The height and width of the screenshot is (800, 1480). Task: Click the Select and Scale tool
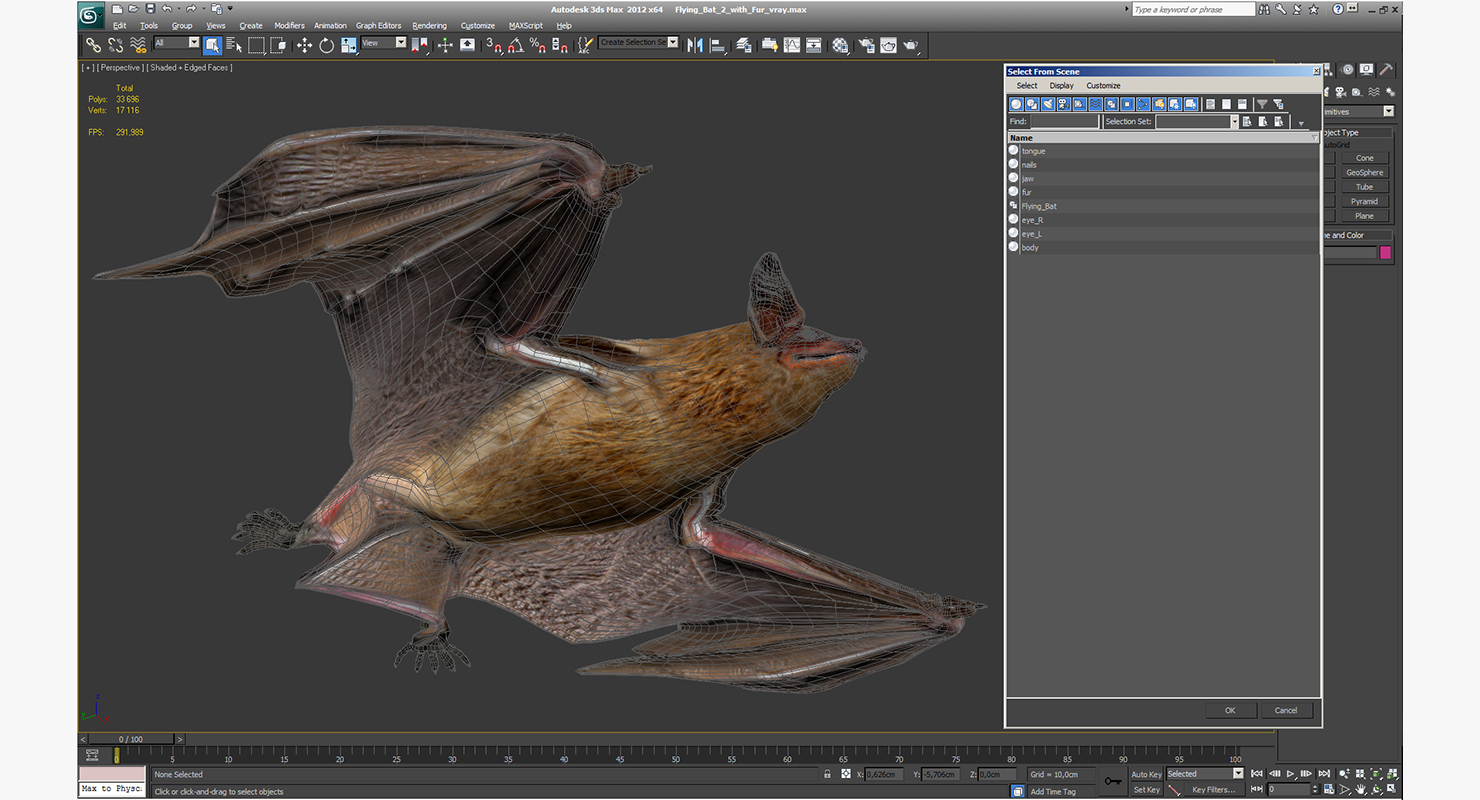pyautogui.click(x=348, y=45)
